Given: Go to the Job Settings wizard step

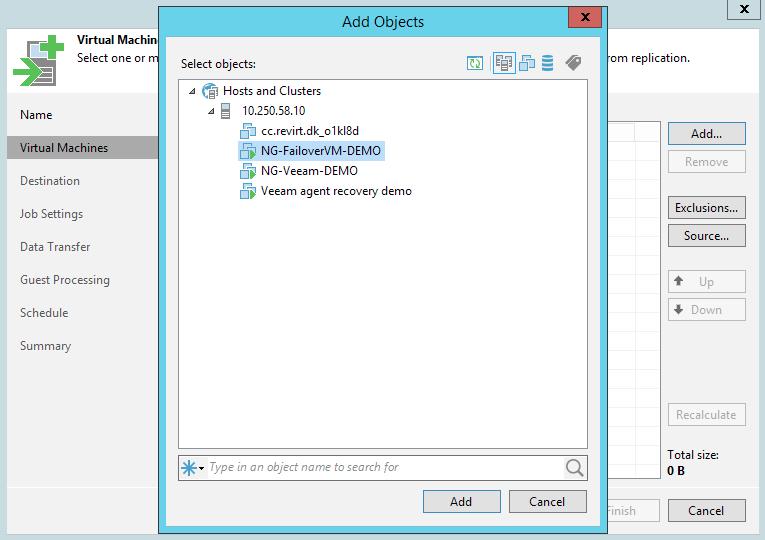Looking at the screenshot, I should [x=51, y=214].
